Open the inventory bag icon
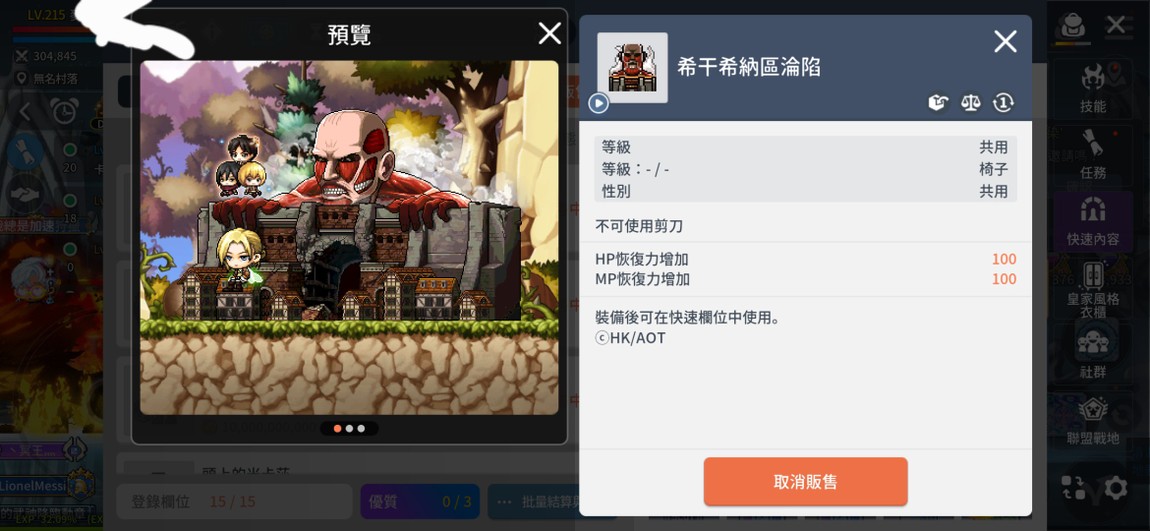 [x=1072, y=26]
